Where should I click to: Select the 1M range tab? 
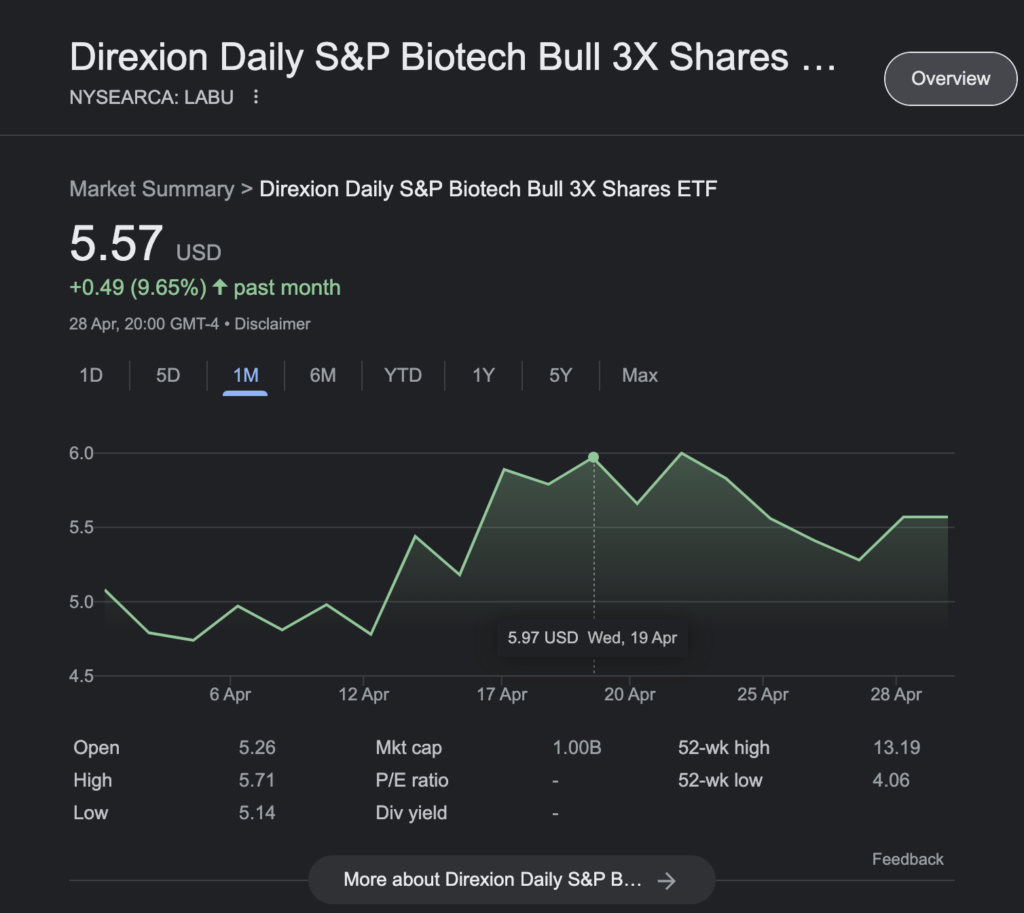[x=246, y=376]
